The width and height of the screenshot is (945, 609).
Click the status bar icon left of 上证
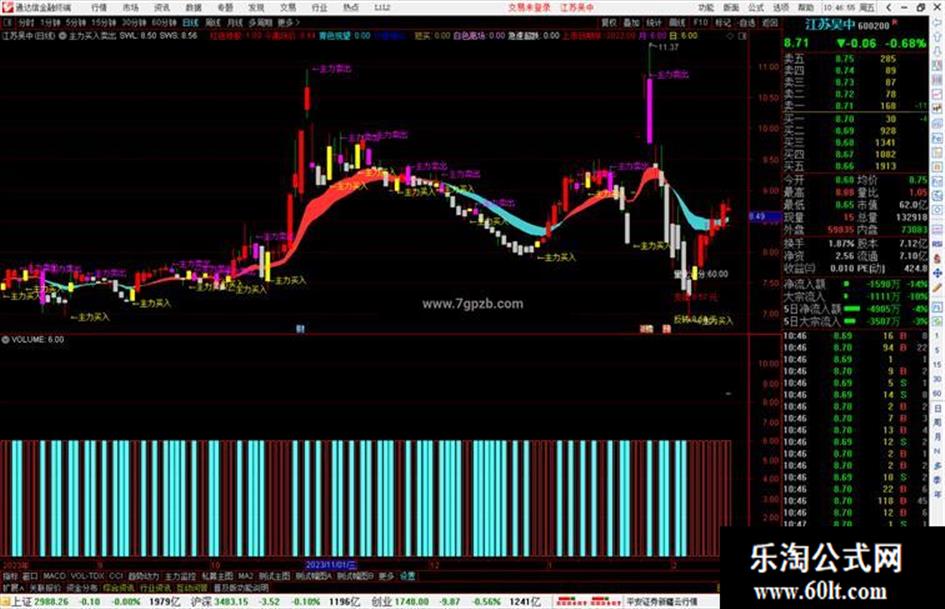tap(5, 602)
